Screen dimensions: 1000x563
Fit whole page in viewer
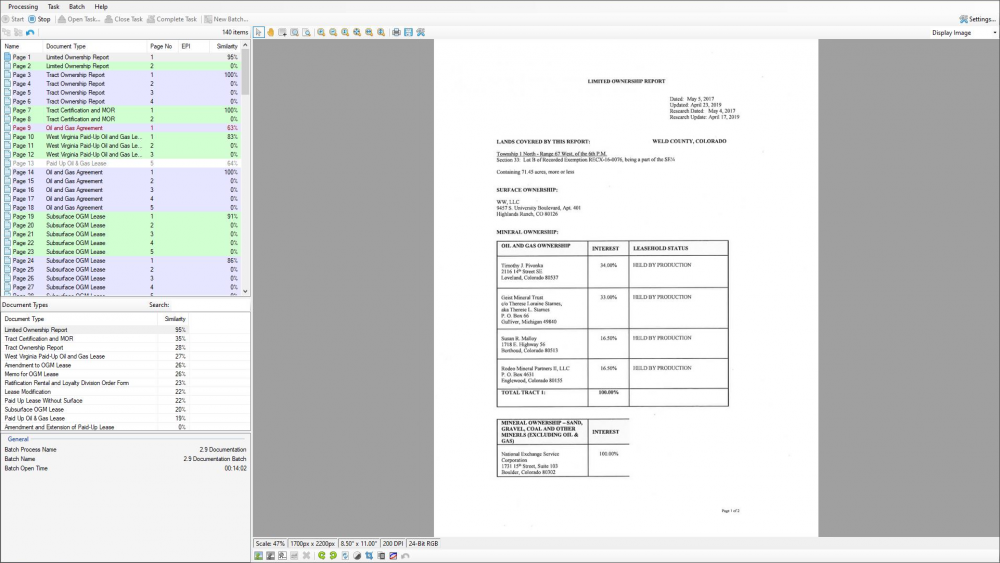pyautogui.click(x=357, y=32)
